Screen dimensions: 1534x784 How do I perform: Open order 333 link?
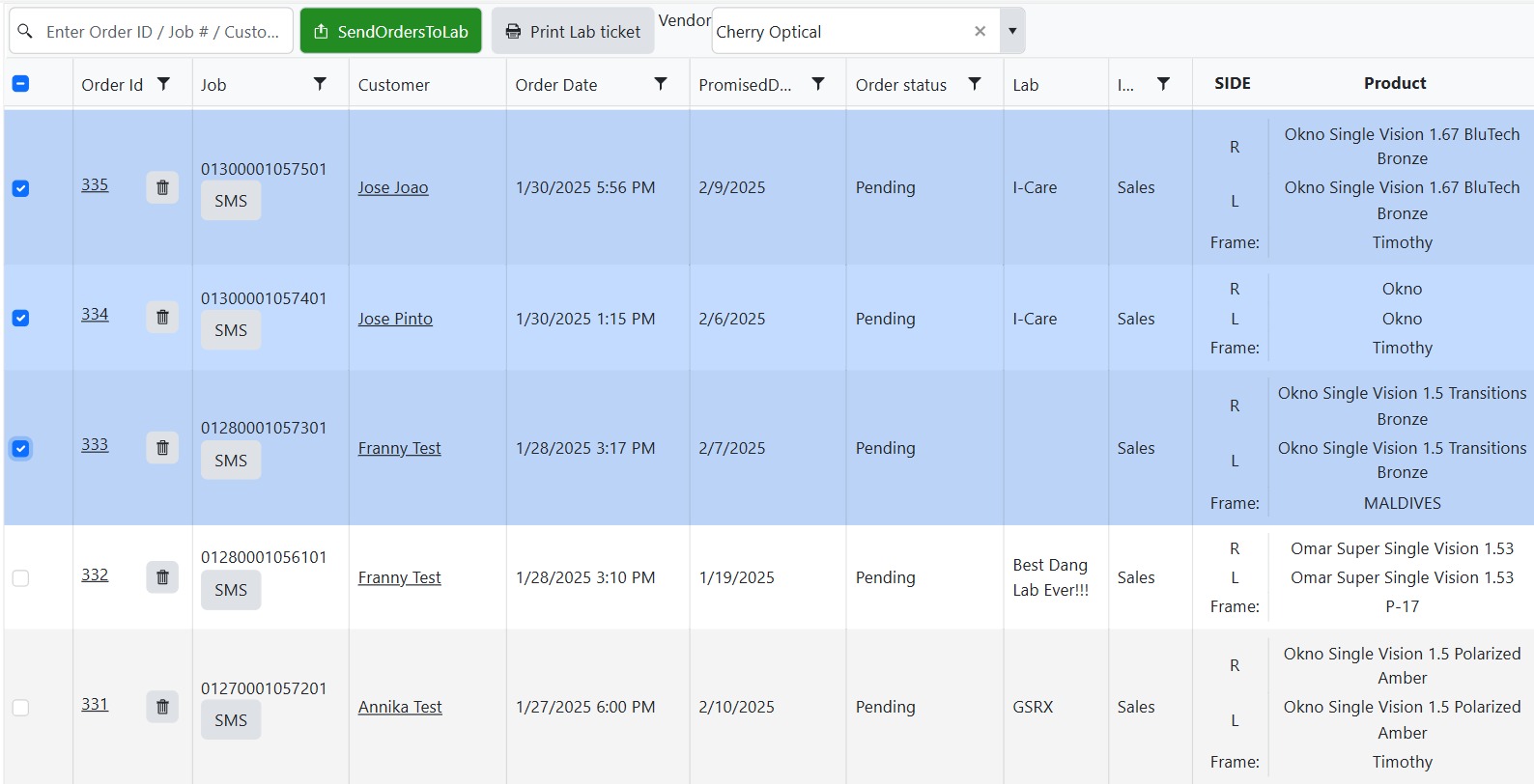tap(95, 444)
